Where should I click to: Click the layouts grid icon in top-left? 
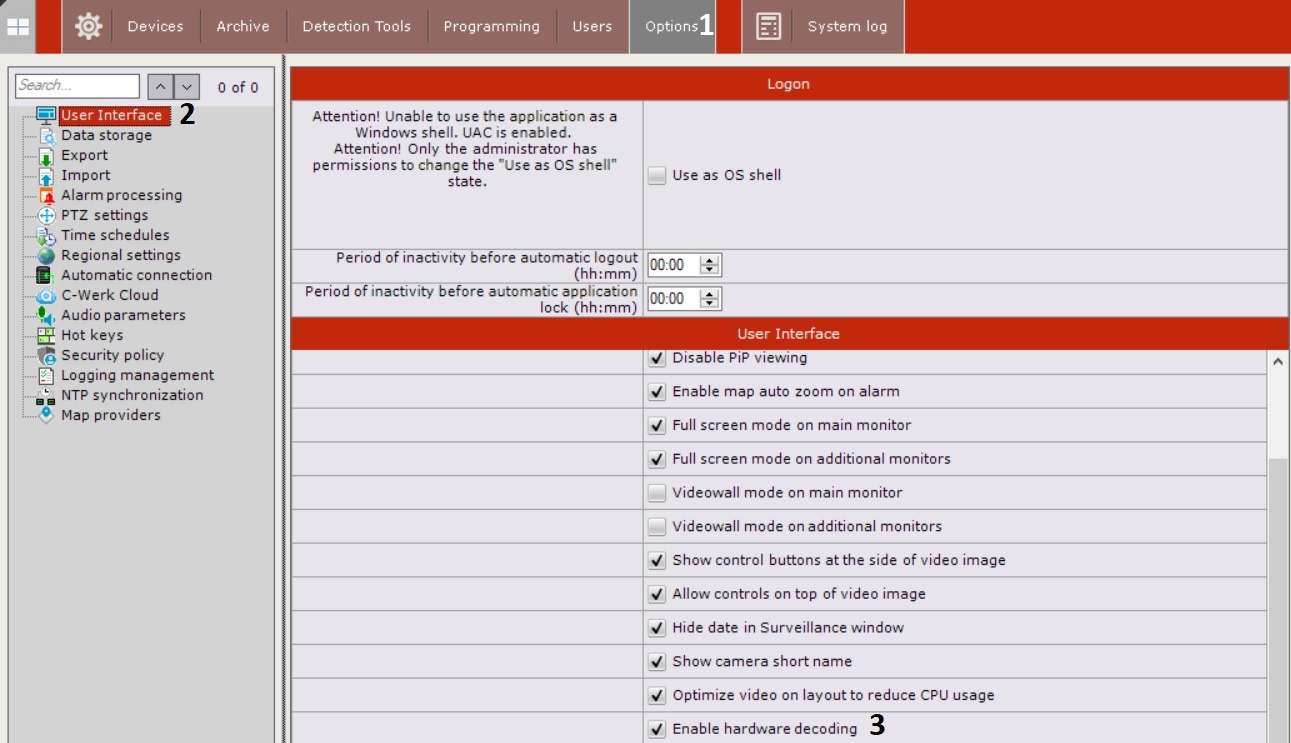coord(18,27)
